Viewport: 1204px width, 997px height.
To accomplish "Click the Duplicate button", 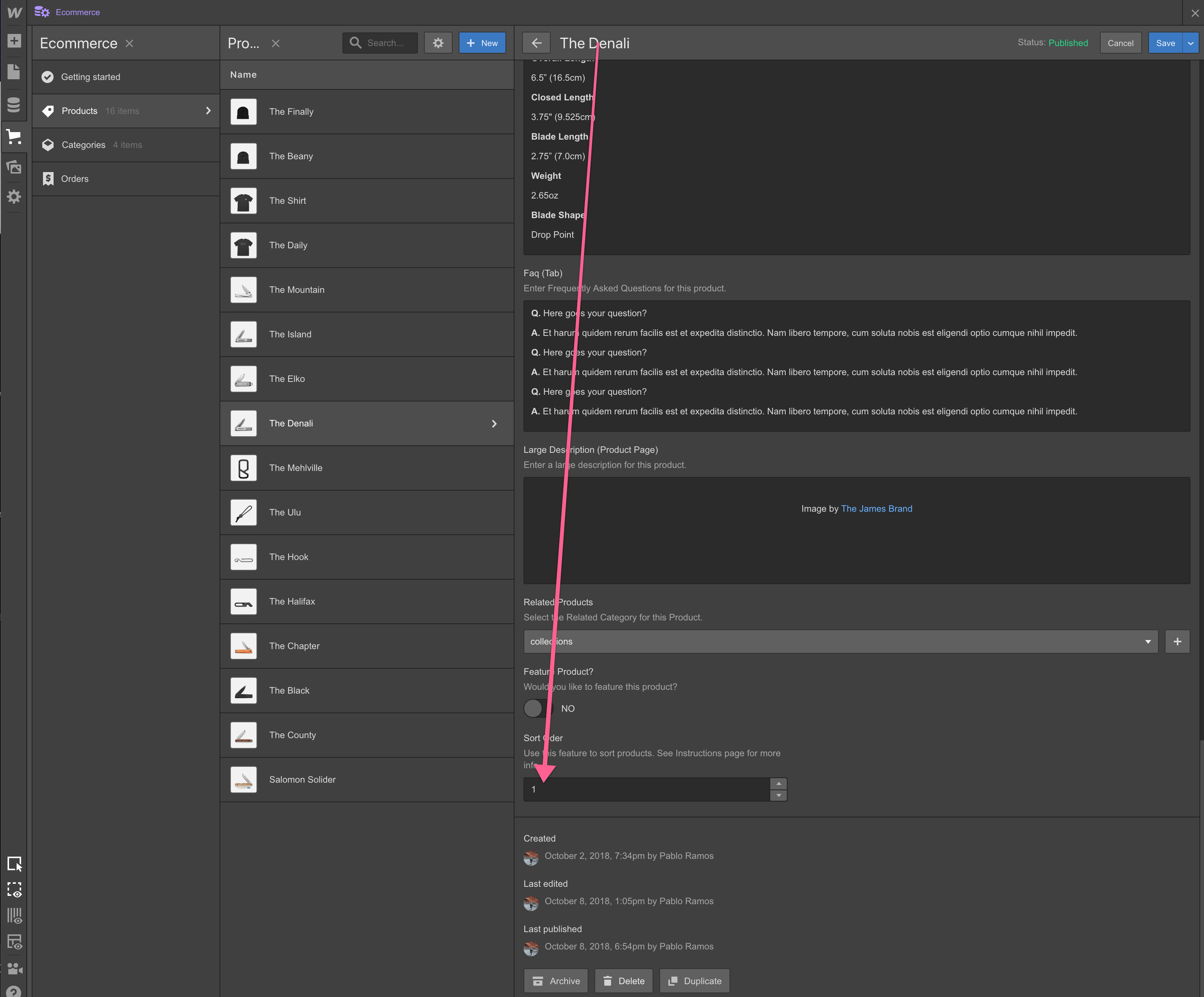I will pos(694,981).
